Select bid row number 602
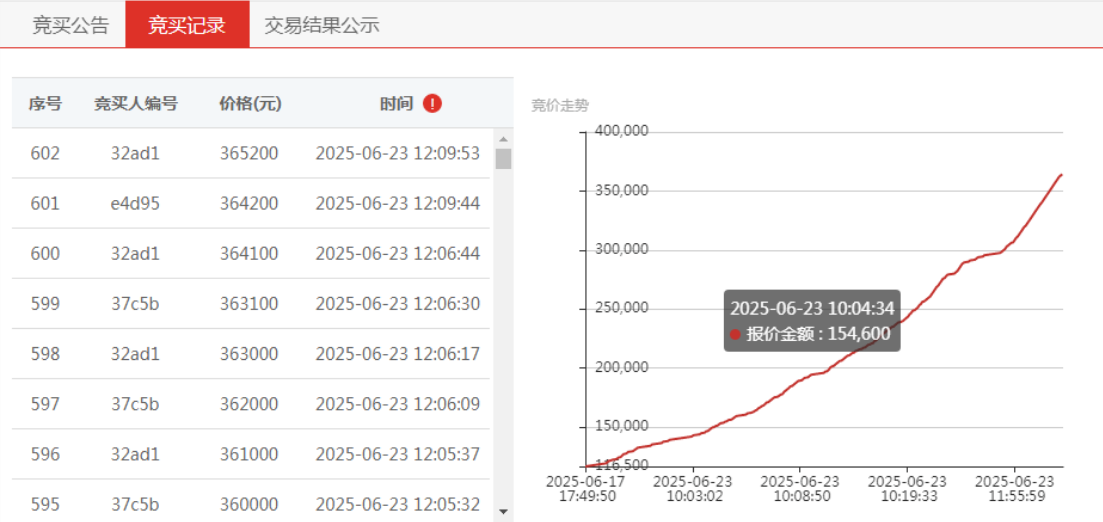Image resolution: width=1103 pixels, height=522 pixels. tap(251, 153)
